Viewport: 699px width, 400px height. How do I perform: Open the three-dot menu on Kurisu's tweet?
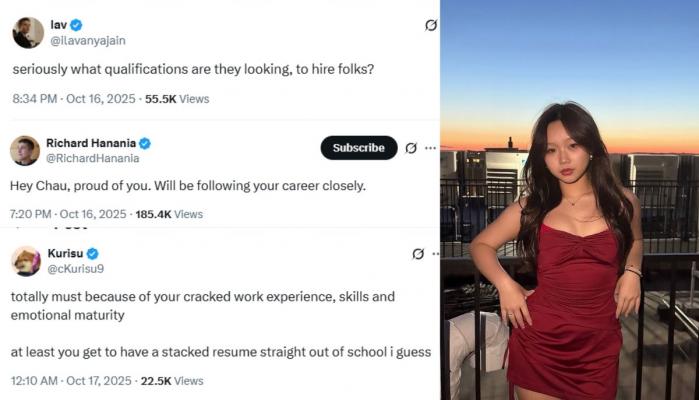(436, 254)
